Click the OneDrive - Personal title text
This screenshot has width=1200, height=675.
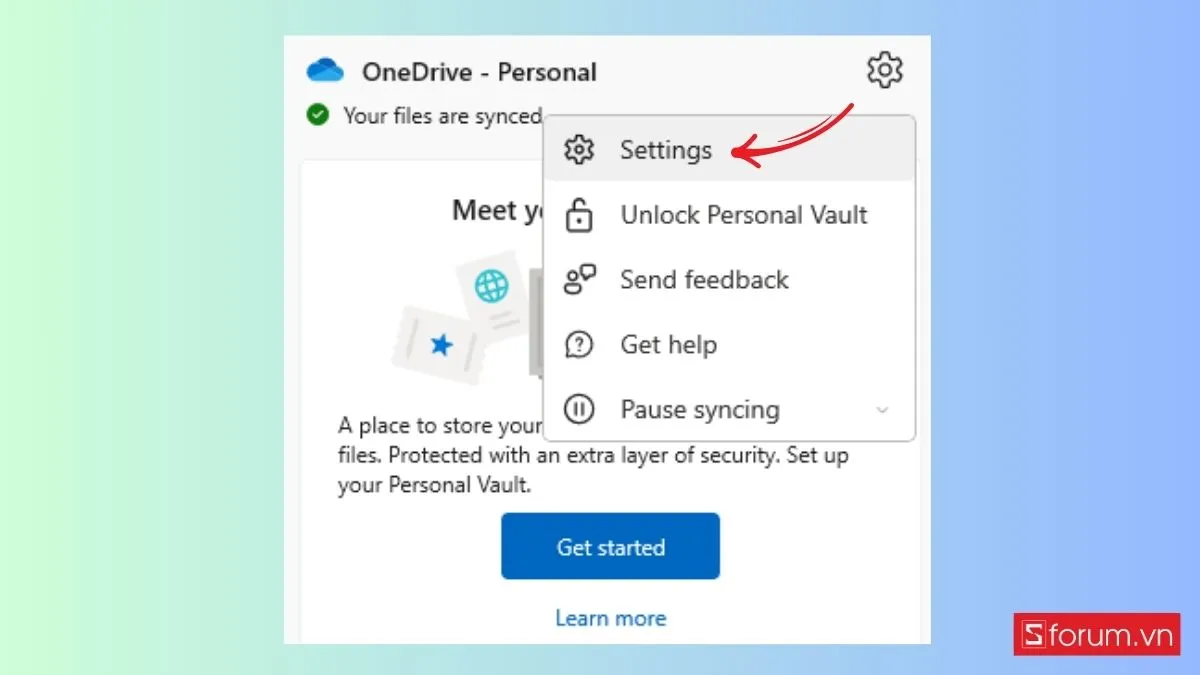478,70
